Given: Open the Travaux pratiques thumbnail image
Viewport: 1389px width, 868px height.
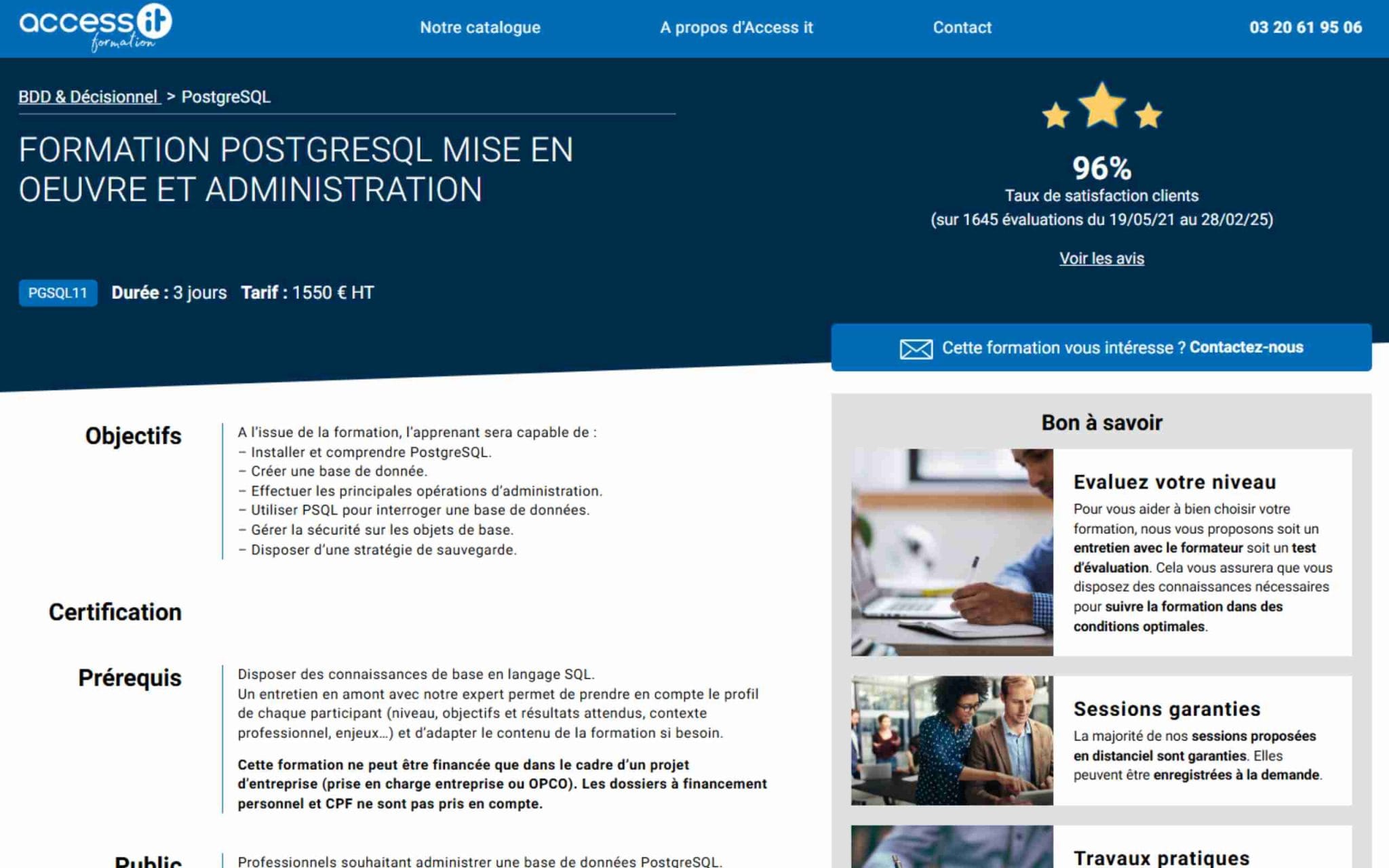Looking at the screenshot, I should [x=952, y=846].
